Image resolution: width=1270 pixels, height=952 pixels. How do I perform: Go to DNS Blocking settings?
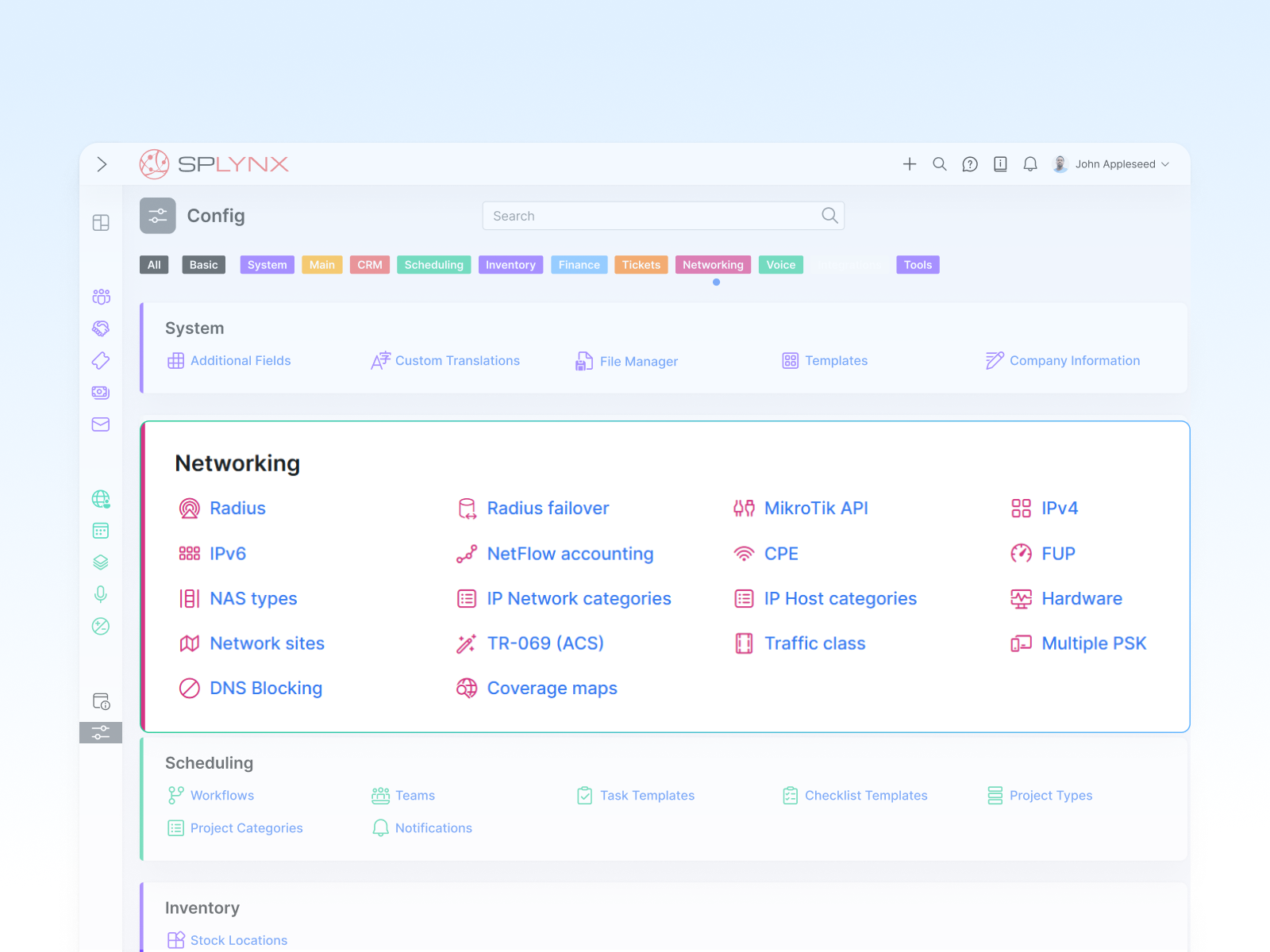265,689
